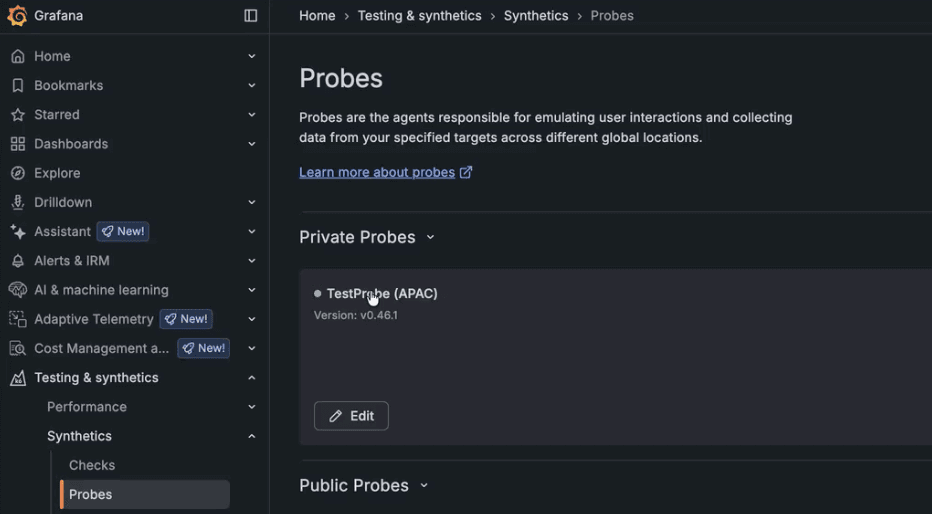Expand the Performance submenu chevron
This screenshot has width=932, height=514.
tap(251, 407)
